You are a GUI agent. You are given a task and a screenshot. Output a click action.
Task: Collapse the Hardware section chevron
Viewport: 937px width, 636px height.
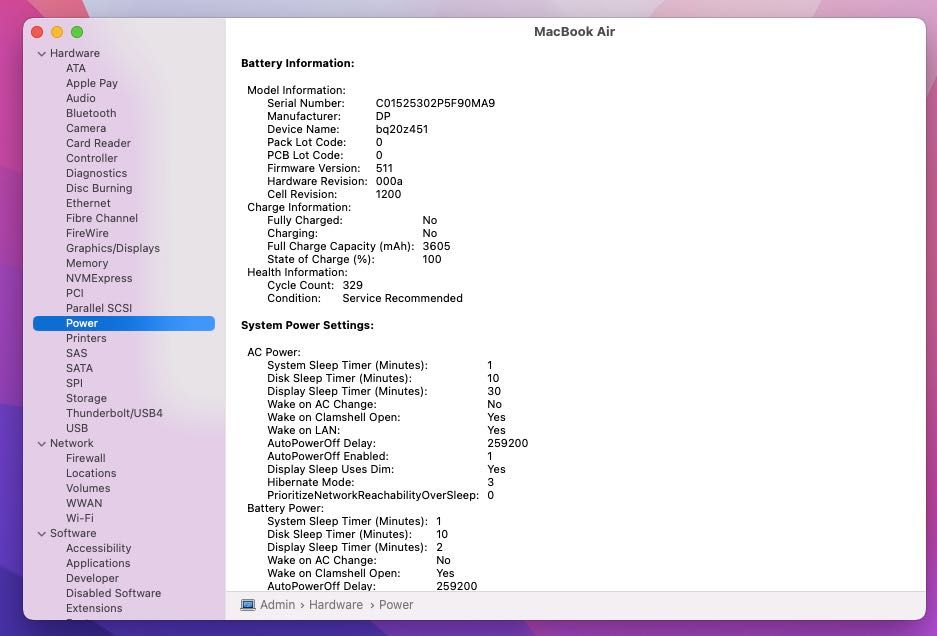41,54
